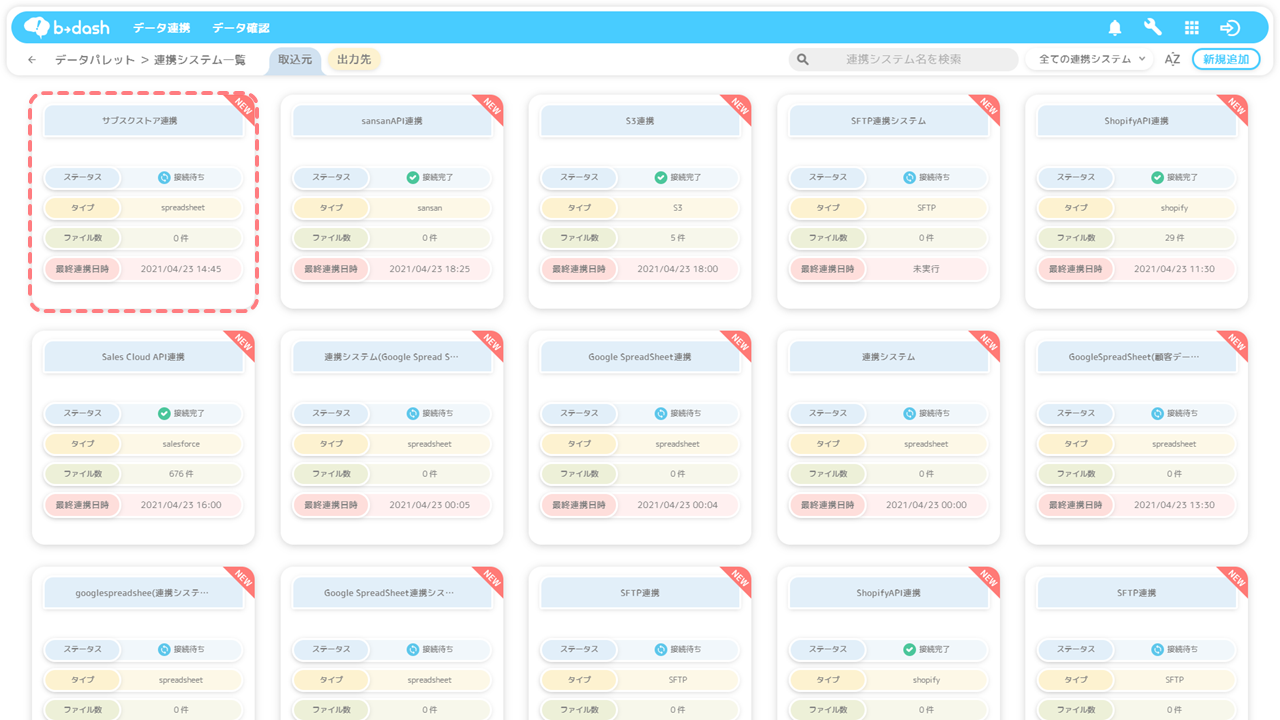Open the Sales Cloud API連携 card title
The width and height of the screenshot is (1280, 720).
[143, 357]
